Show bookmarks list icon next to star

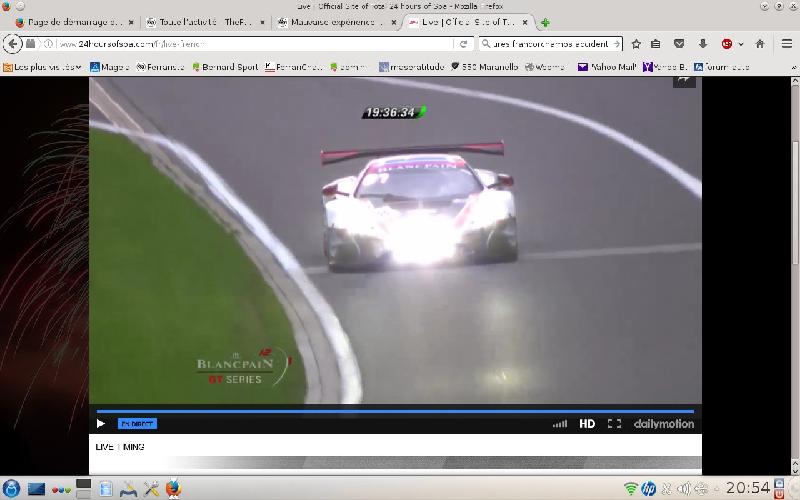656,44
